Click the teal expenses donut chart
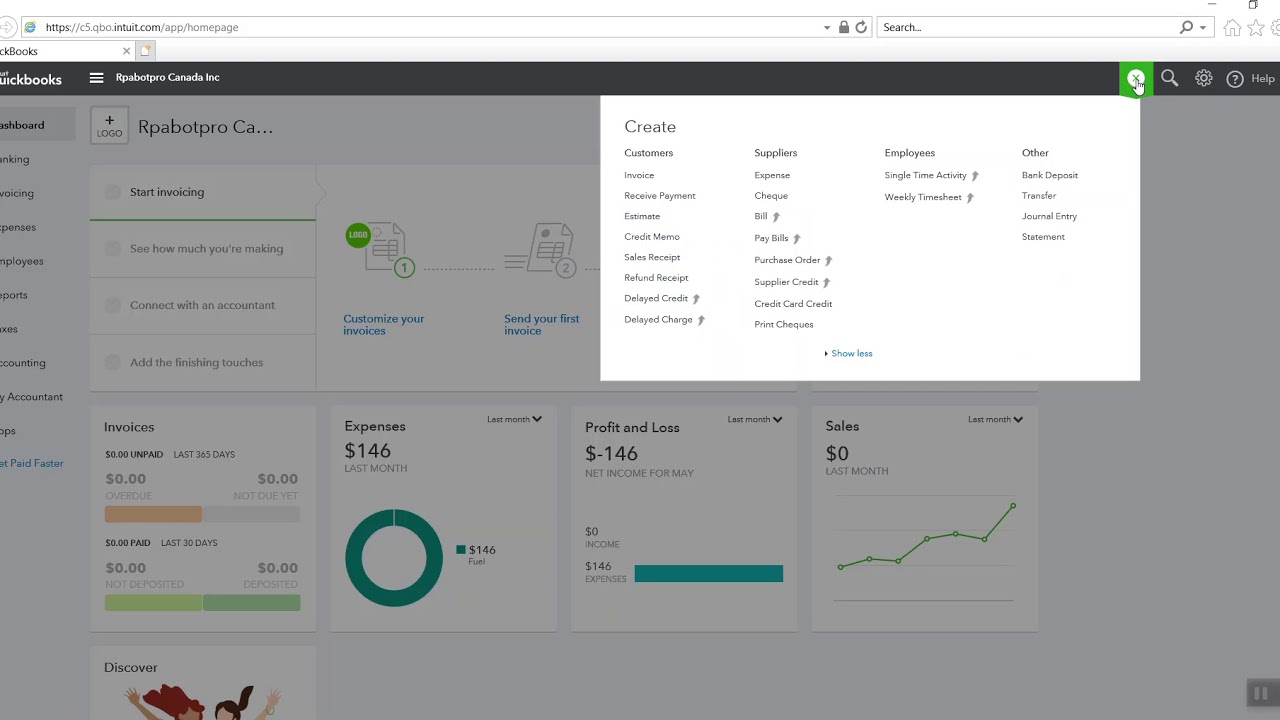This screenshot has height=720, width=1280. coord(394,558)
